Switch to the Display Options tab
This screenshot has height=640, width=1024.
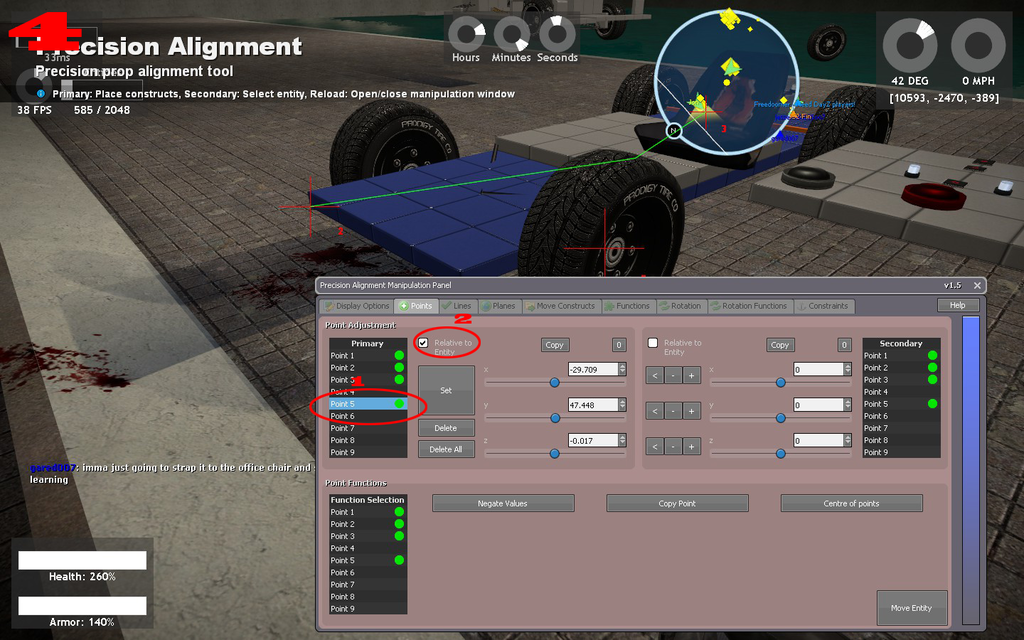[x=362, y=306]
